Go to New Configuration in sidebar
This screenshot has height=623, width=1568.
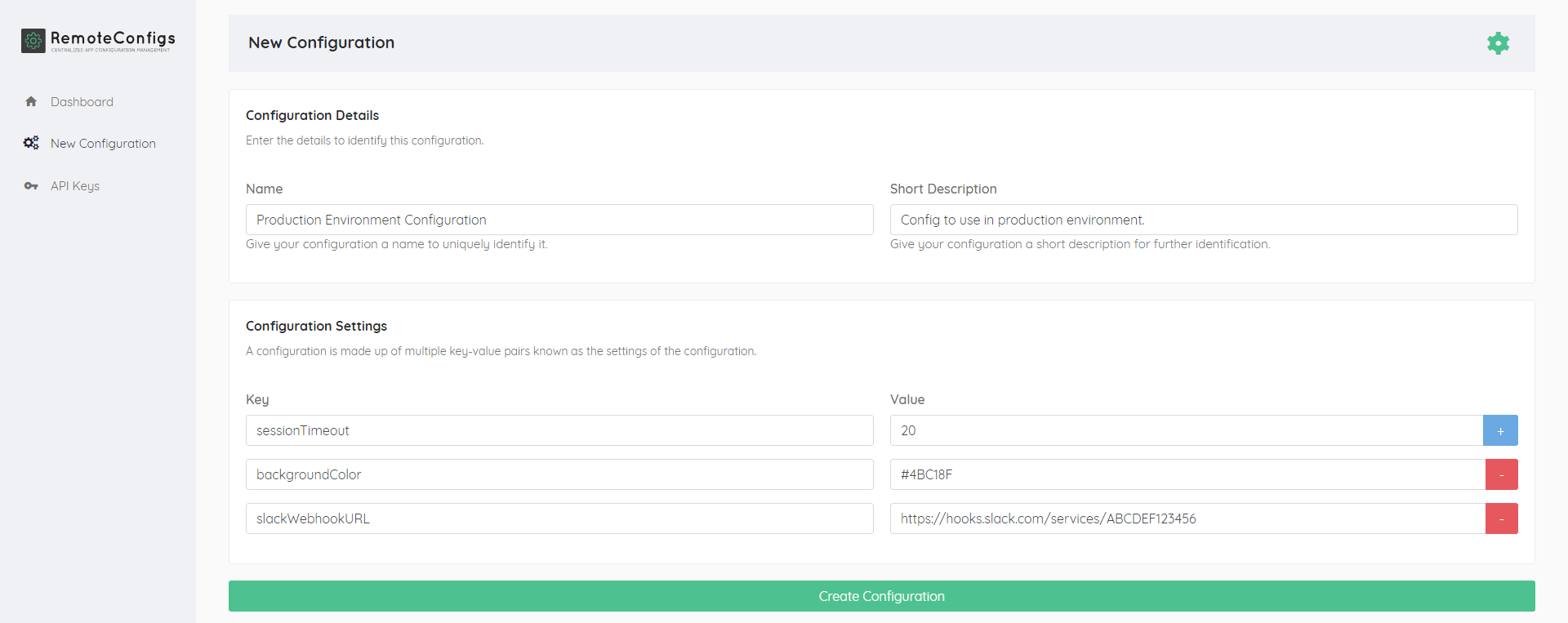(x=103, y=144)
